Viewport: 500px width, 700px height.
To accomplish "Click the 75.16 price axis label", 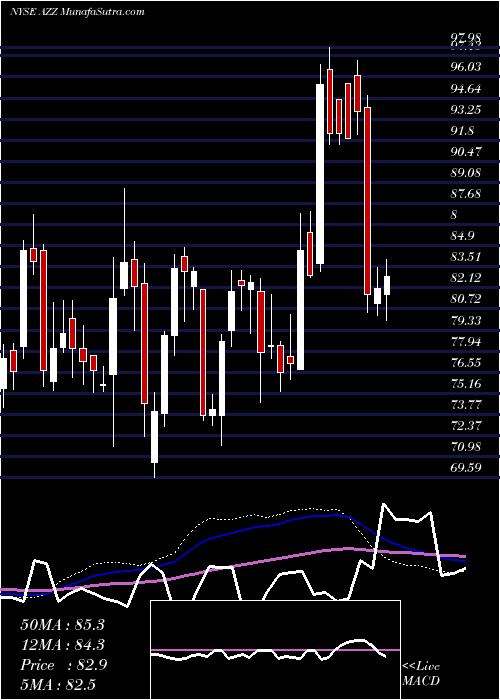I will click(x=466, y=383).
